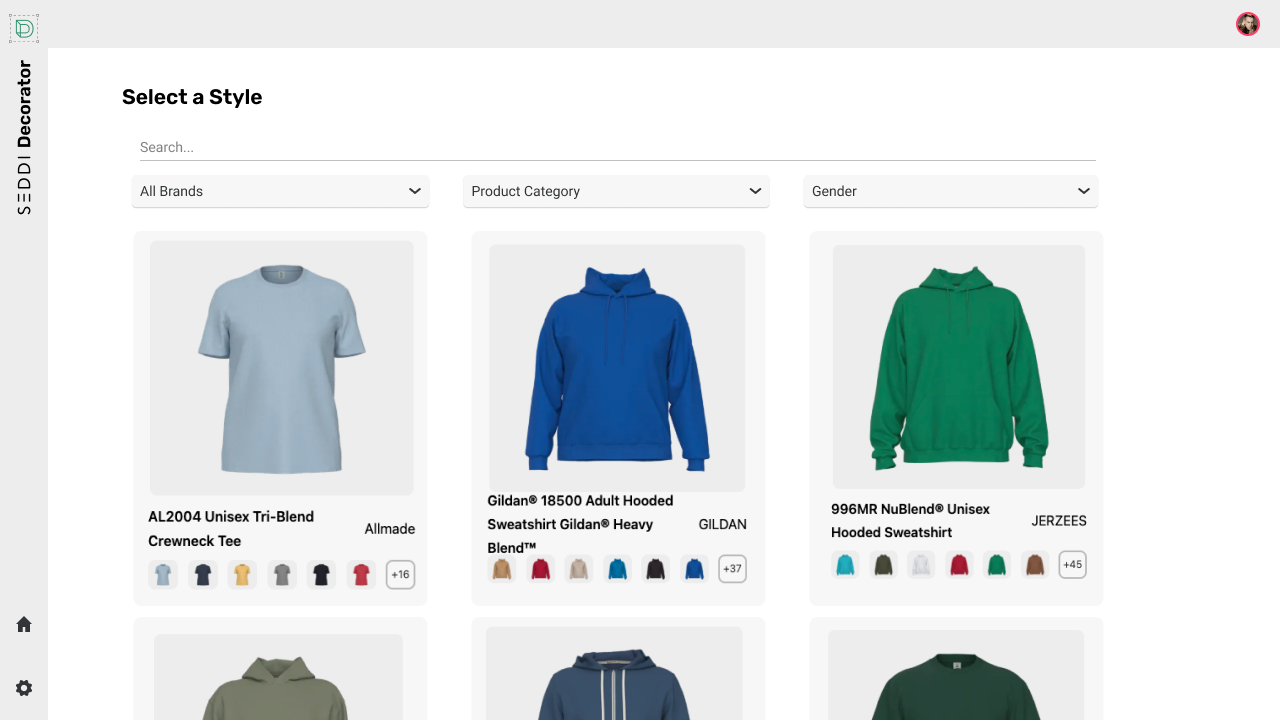Open the All Brands dropdown
Screen dimensions: 1280x720
[x=280, y=191]
